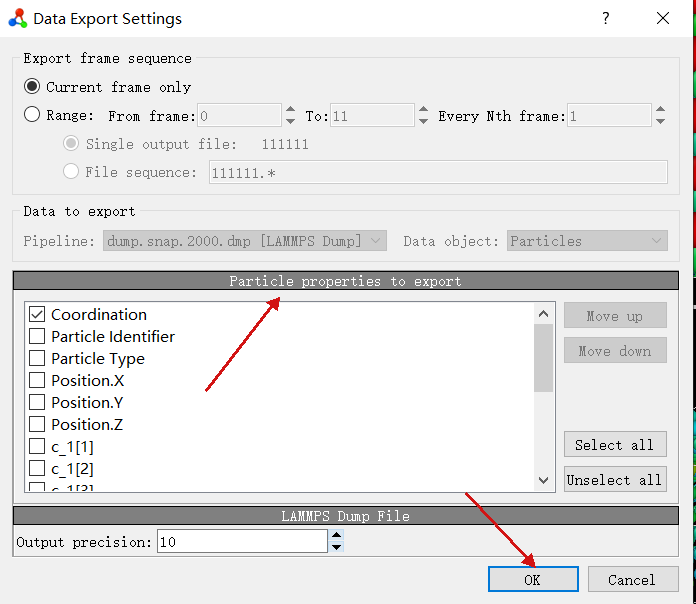Tick the Particle Type checkbox

tap(37, 358)
